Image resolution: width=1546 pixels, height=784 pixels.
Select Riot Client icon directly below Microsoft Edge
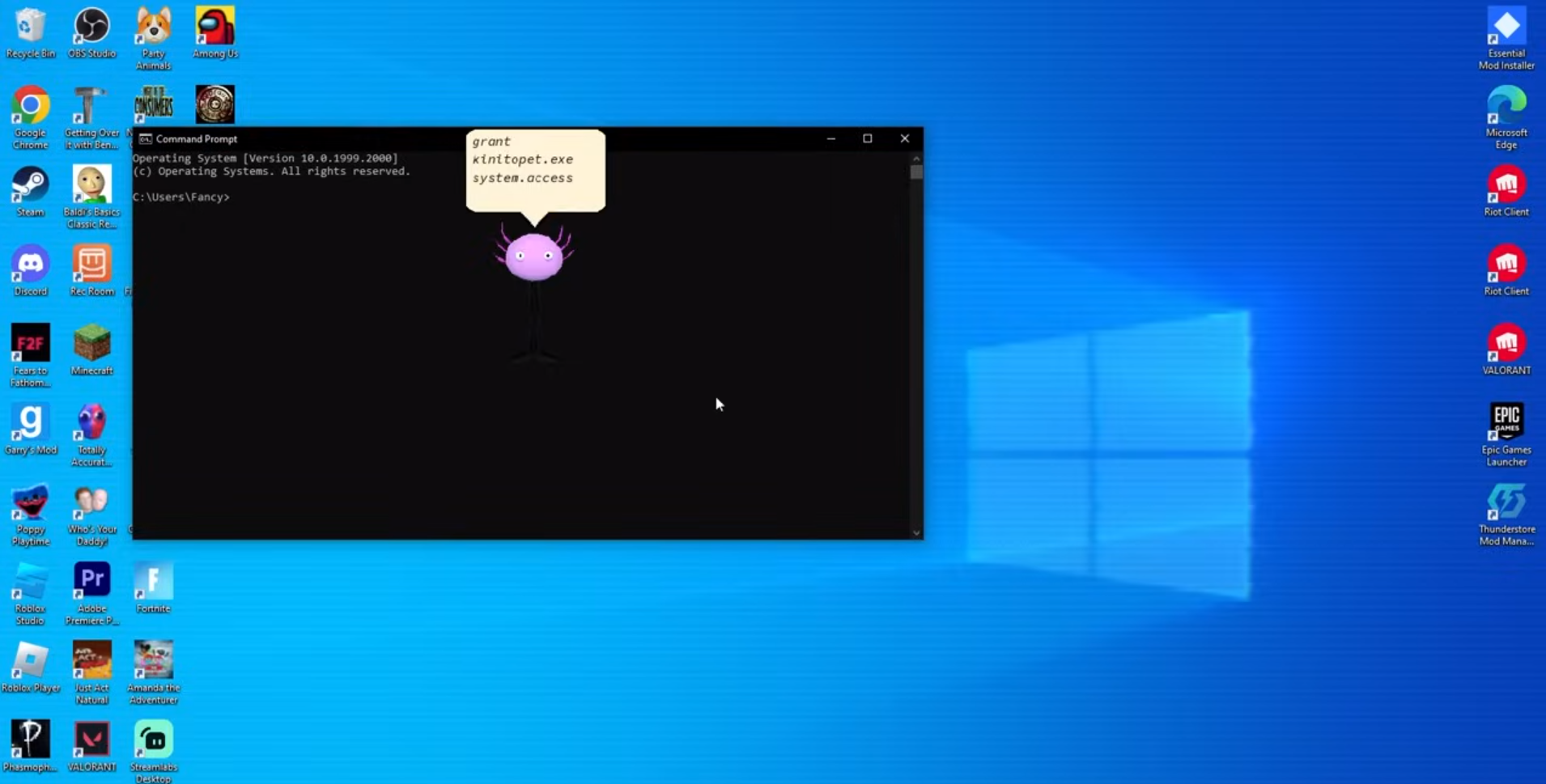[1506, 191]
